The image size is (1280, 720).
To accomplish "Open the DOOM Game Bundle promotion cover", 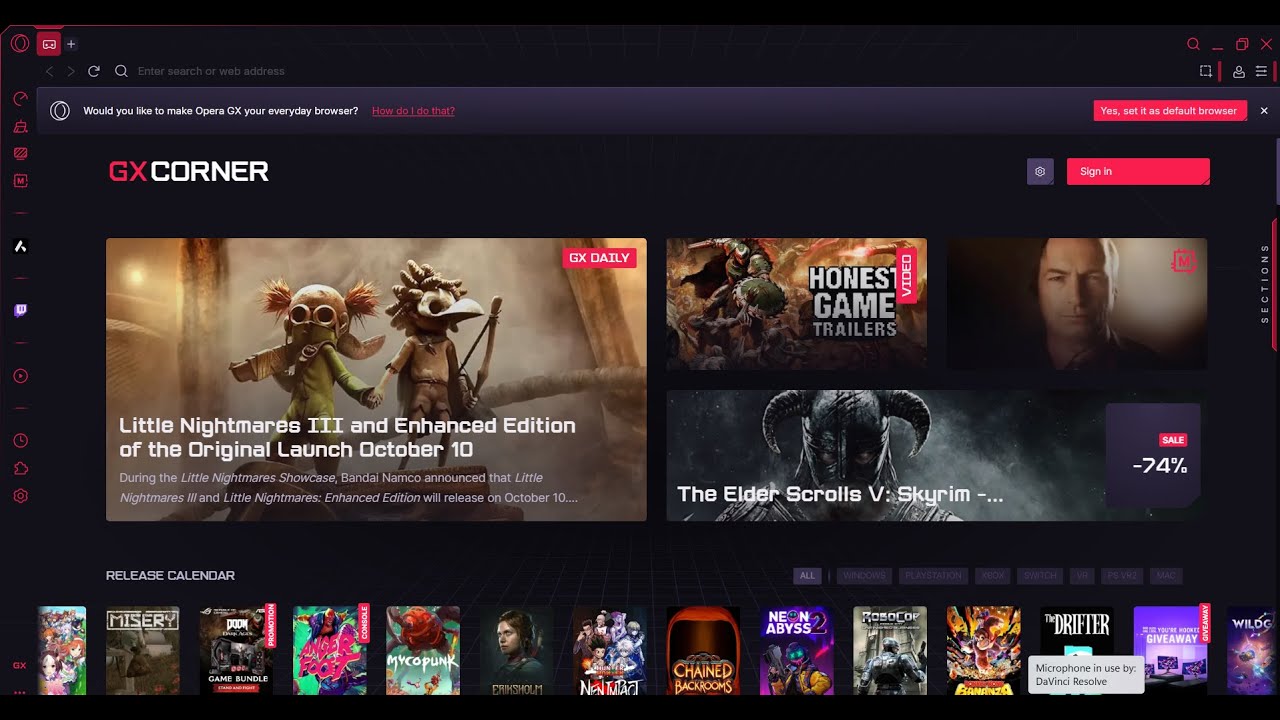I will click(237, 650).
